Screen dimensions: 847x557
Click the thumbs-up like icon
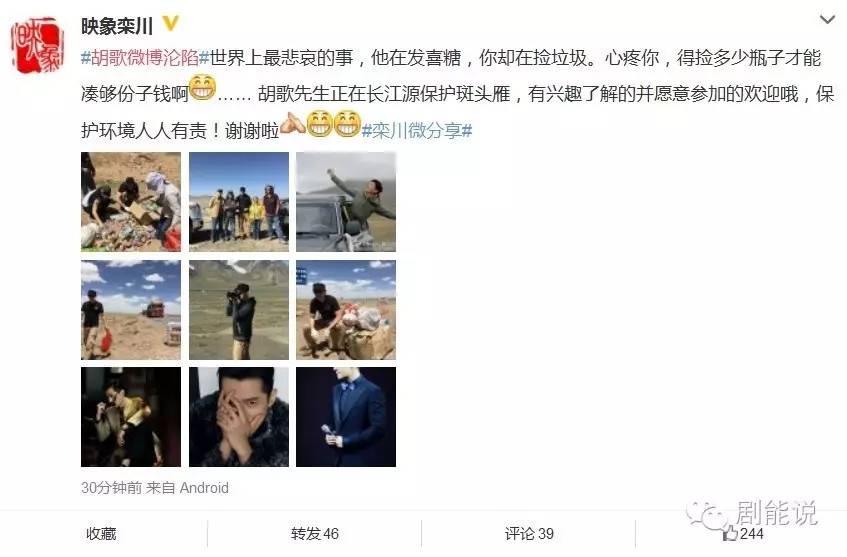730,533
